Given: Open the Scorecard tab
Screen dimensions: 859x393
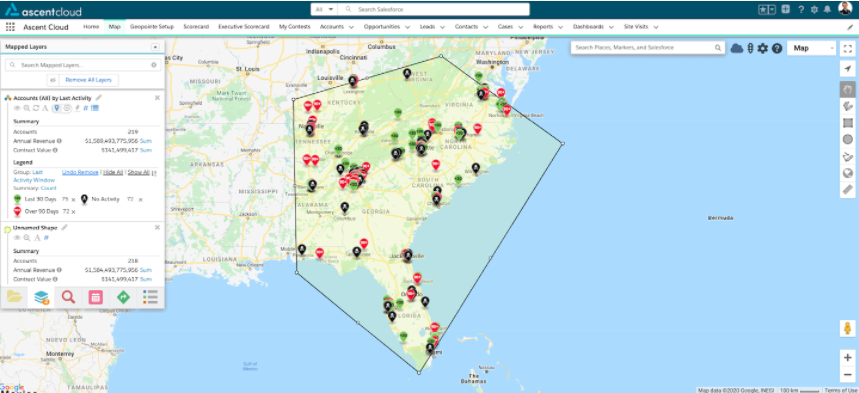Looking at the screenshot, I should point(196,26).
